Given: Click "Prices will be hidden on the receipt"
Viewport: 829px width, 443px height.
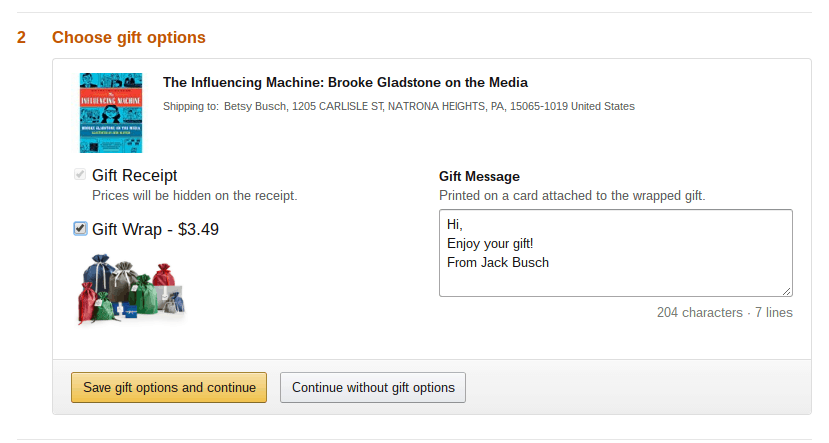Looking at the screenshot, I should [194, 196].
